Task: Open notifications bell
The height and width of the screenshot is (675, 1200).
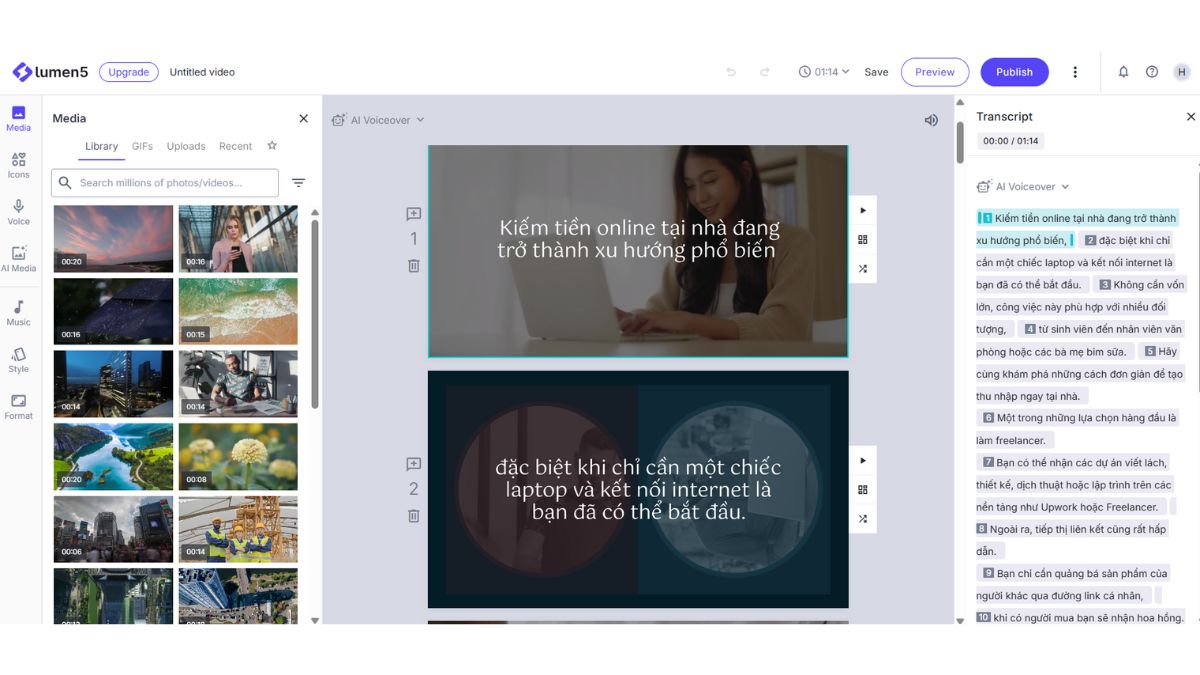Action: [1123, 72]
